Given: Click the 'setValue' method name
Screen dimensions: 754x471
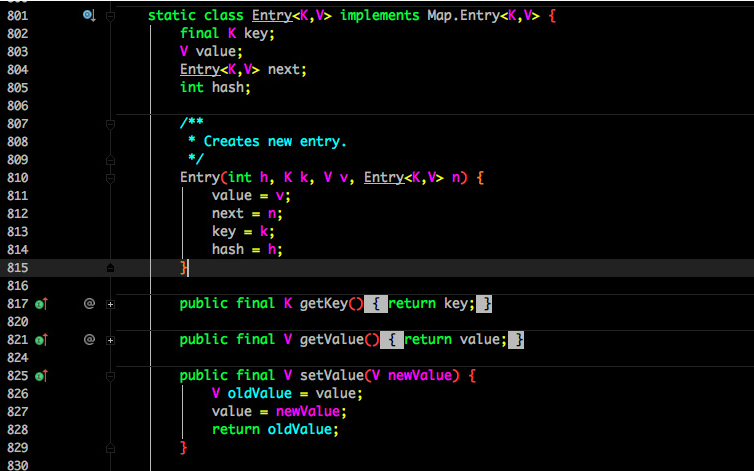Looking at the screenshot, I should coord(332,376).
